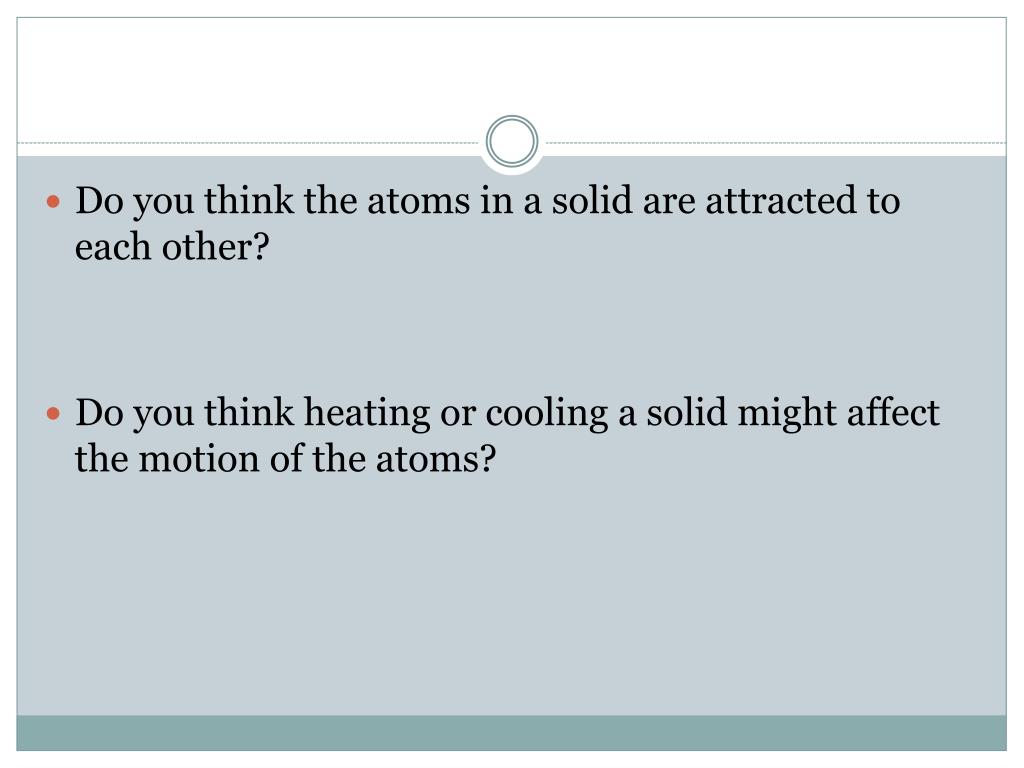The height and width of the screenshot is (768, 1024).
Task: Click the question mark after 'each other'
Action: tap(261, 247)
